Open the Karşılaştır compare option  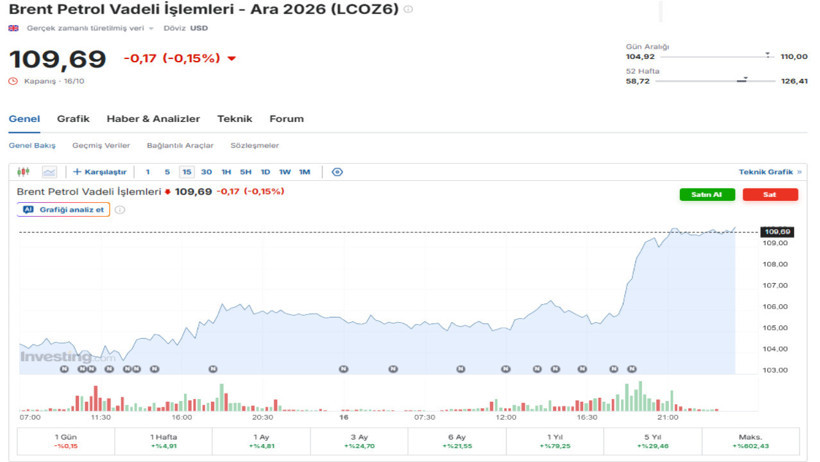(99, 172)
